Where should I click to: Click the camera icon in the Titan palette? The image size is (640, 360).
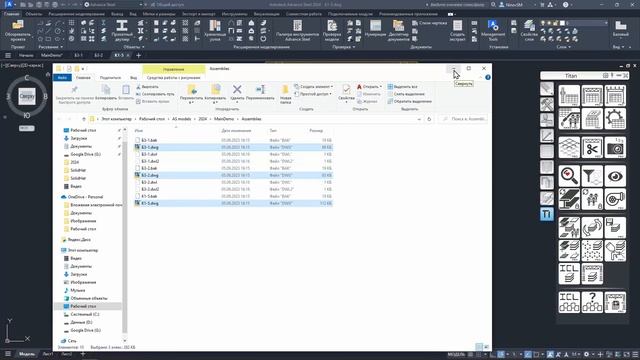tap(615, 148)
